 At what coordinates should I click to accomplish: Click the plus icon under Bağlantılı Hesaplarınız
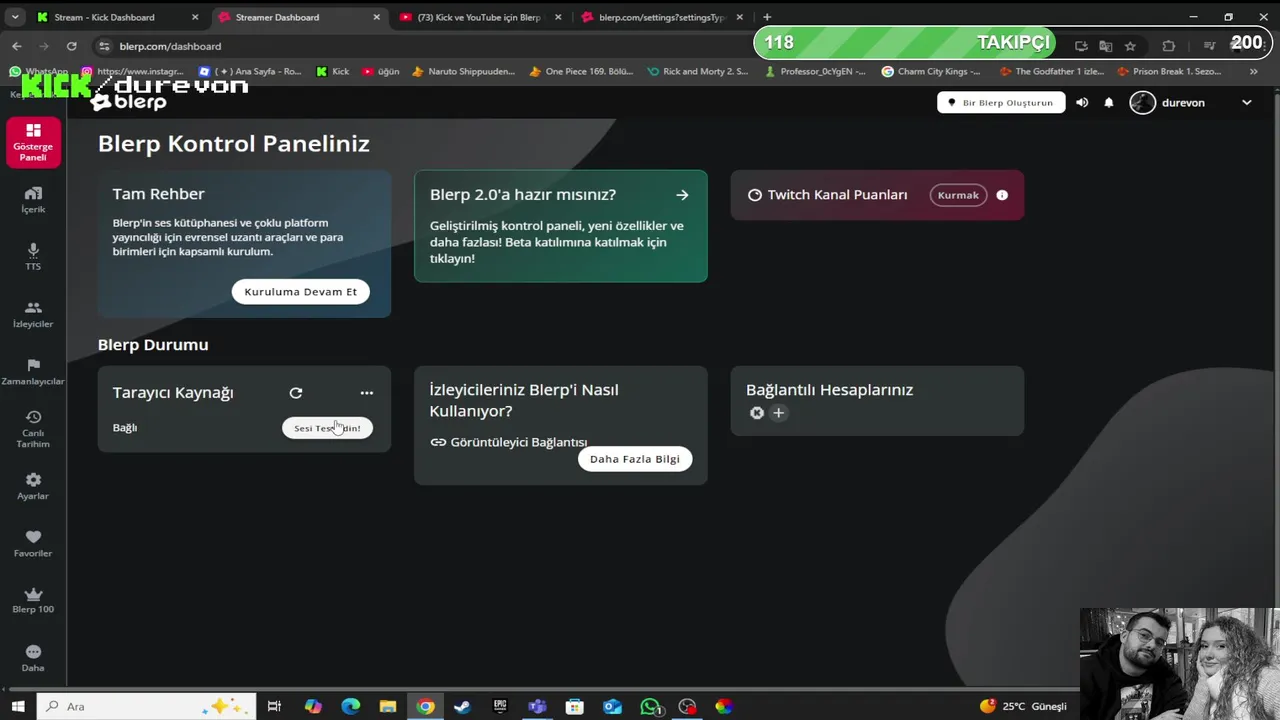pos(778,413)
